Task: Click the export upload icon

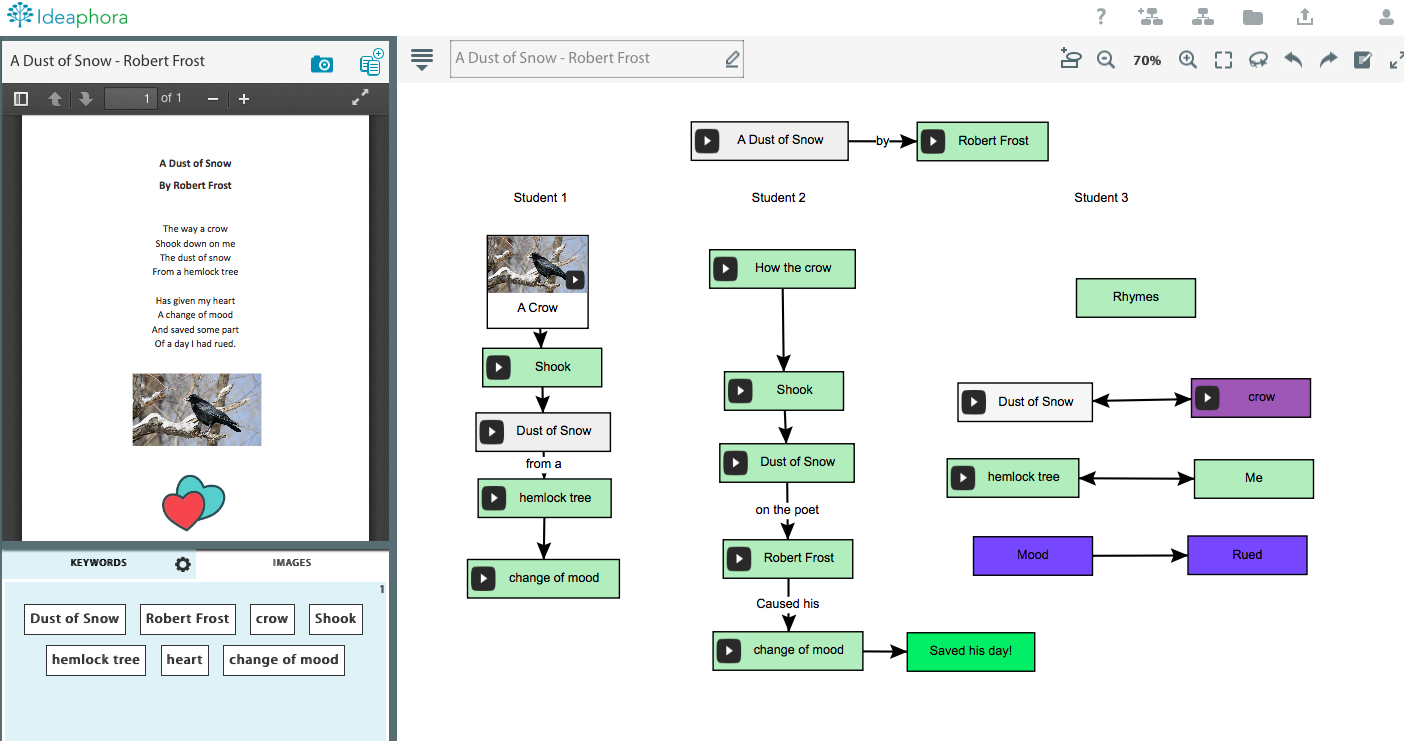Action: [1304, 16]
